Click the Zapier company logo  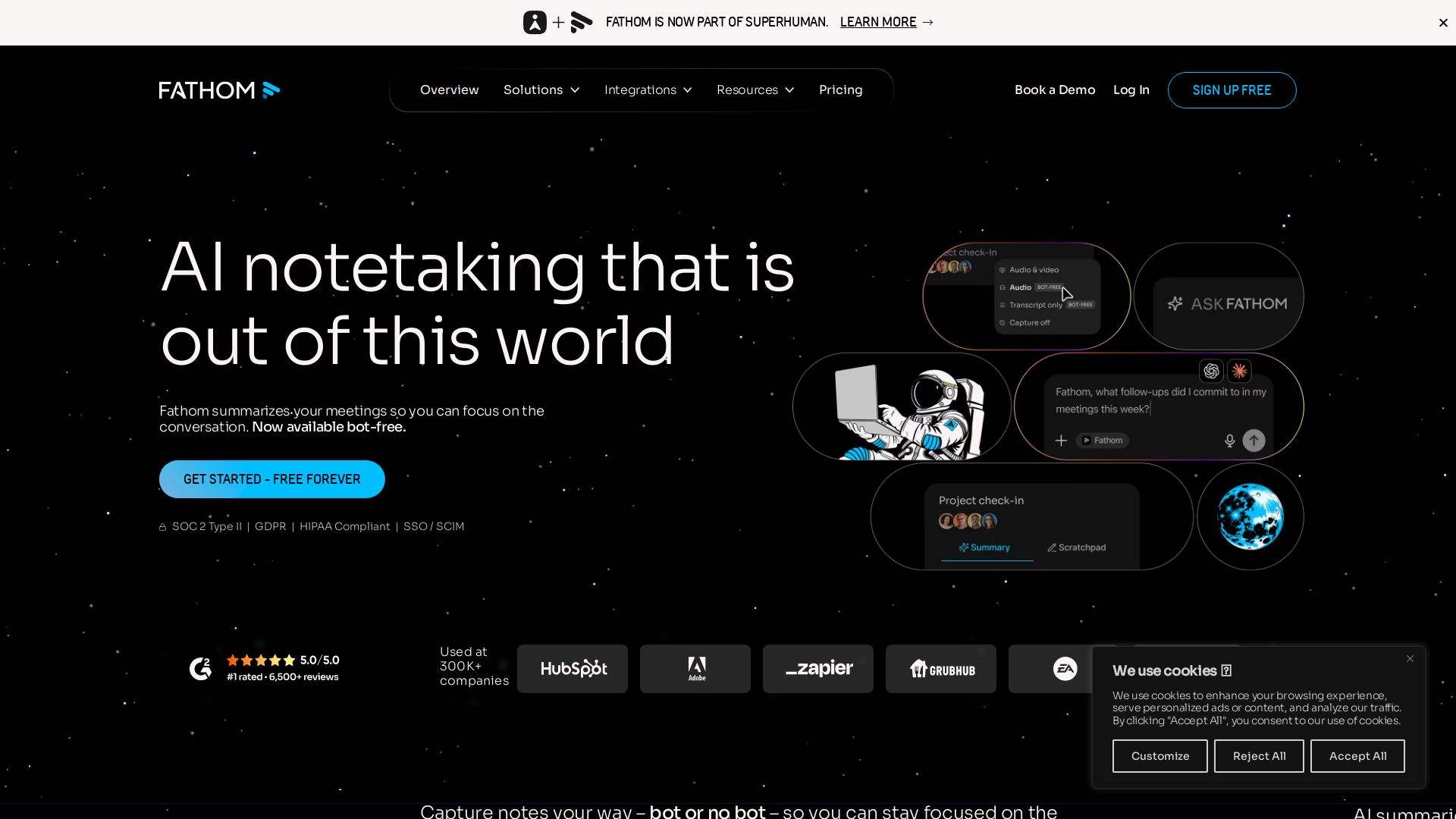coord(818,669)
